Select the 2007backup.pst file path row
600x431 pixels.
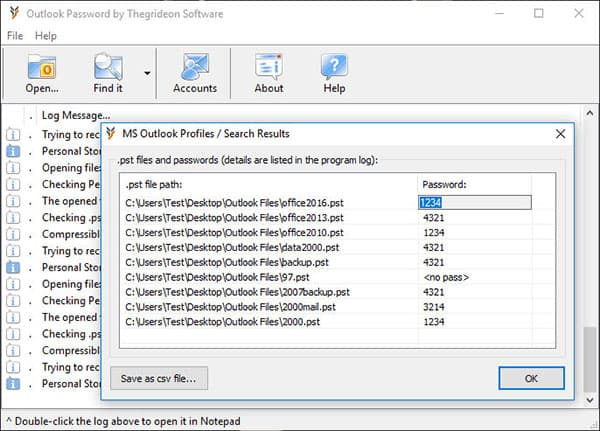coord(237,292)
